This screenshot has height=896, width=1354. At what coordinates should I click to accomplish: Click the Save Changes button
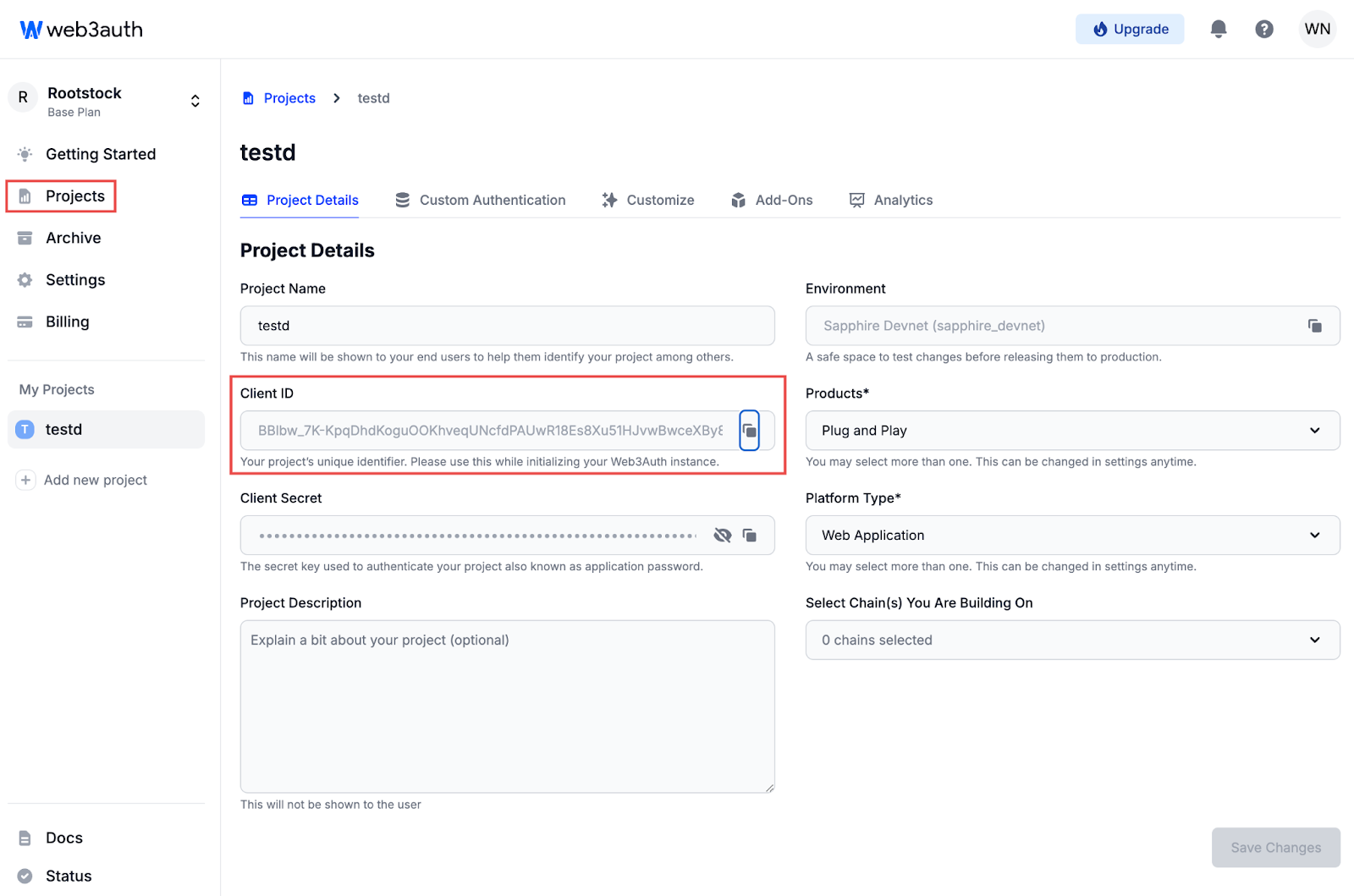(x=1275, y=848)
